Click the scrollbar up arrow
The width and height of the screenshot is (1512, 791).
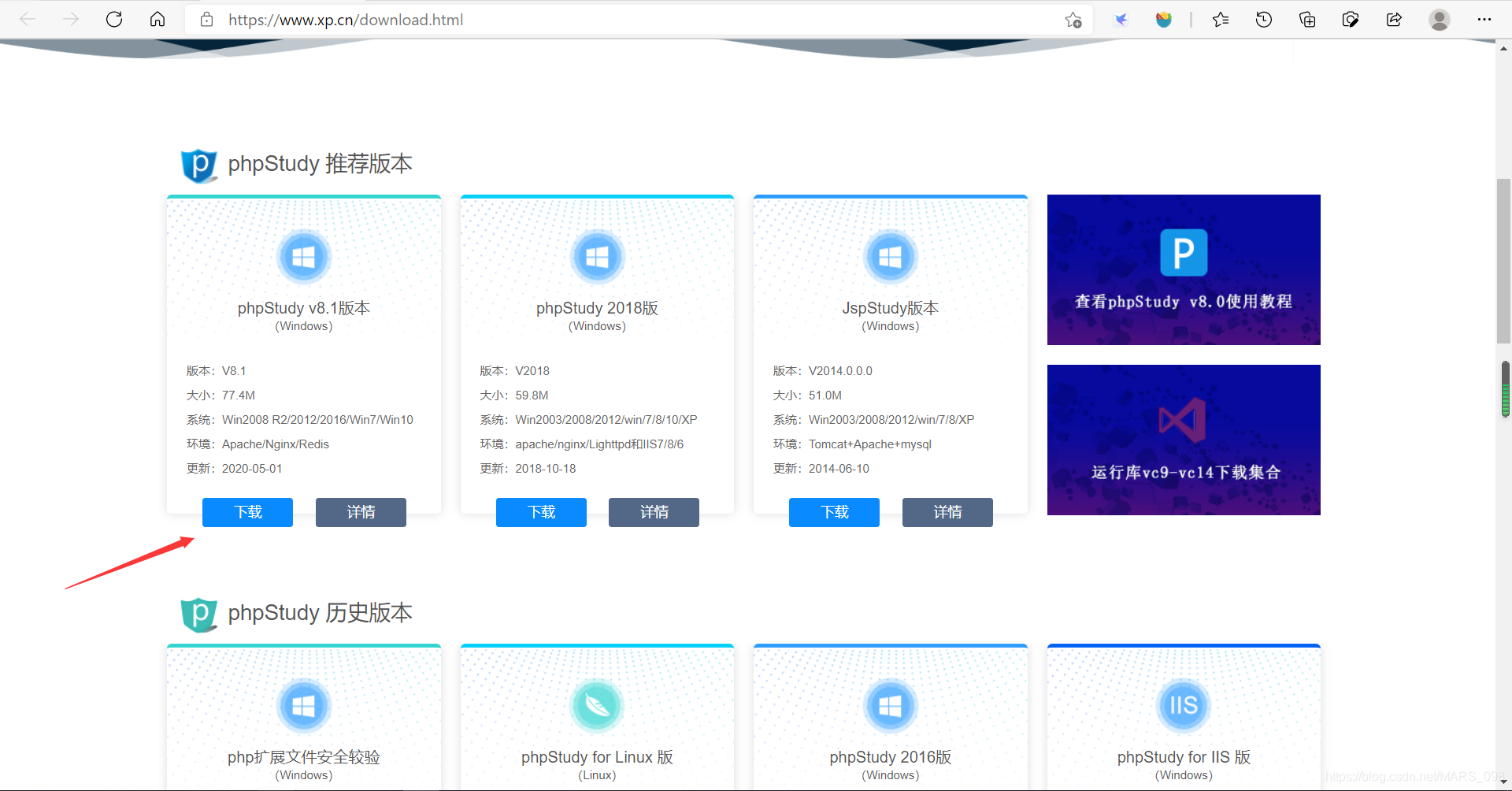click(1504, 48)
